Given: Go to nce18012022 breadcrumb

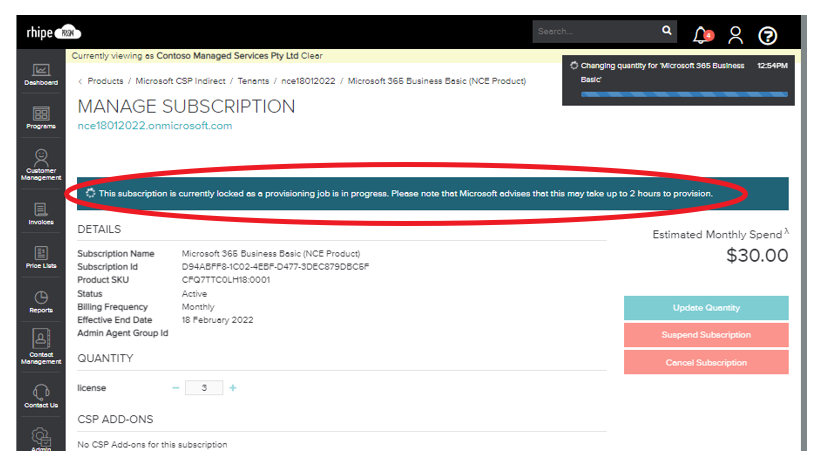Looking at the screenshot, I should click(x=308, y=81).
